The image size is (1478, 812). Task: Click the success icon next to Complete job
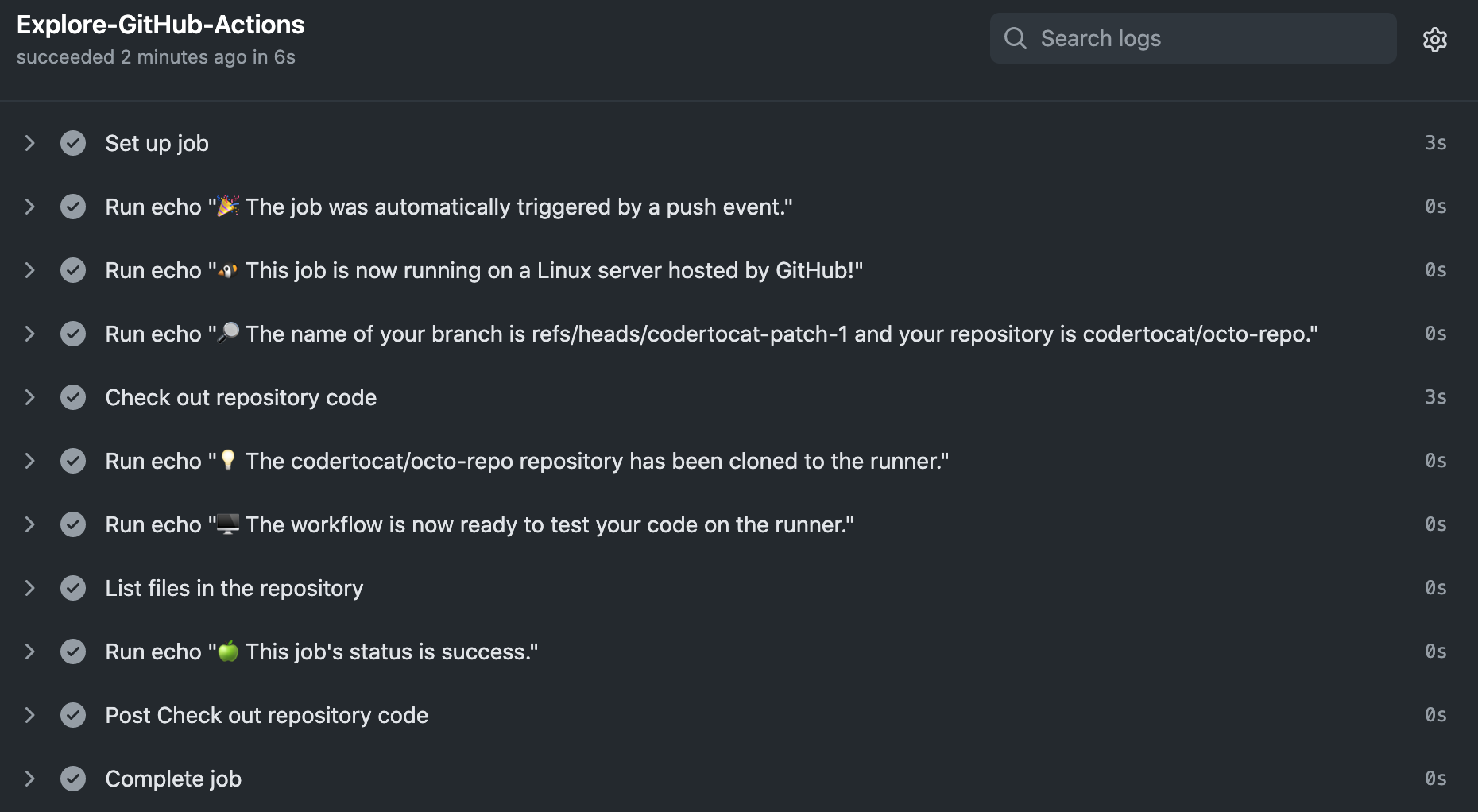click(73, 779)
